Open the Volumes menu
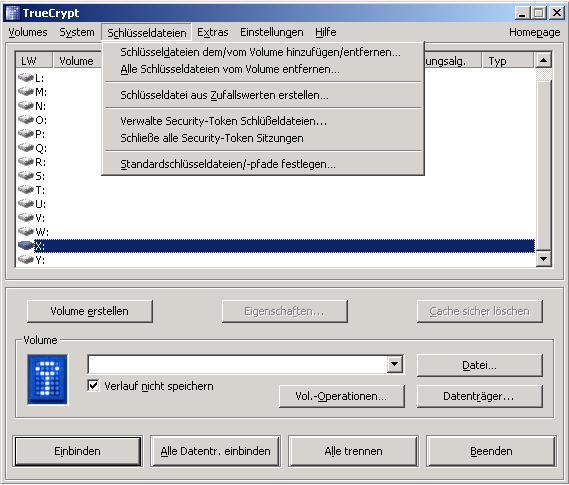The width and height of the screenshot is (569, 485). point(28,32)
